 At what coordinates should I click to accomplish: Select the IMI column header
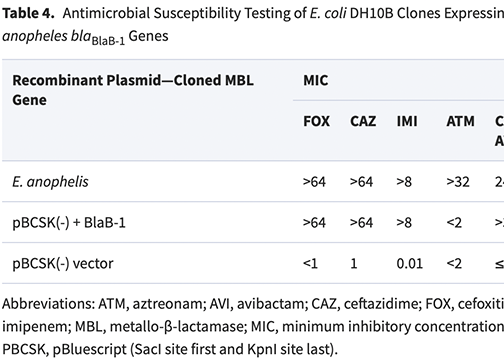407,121
